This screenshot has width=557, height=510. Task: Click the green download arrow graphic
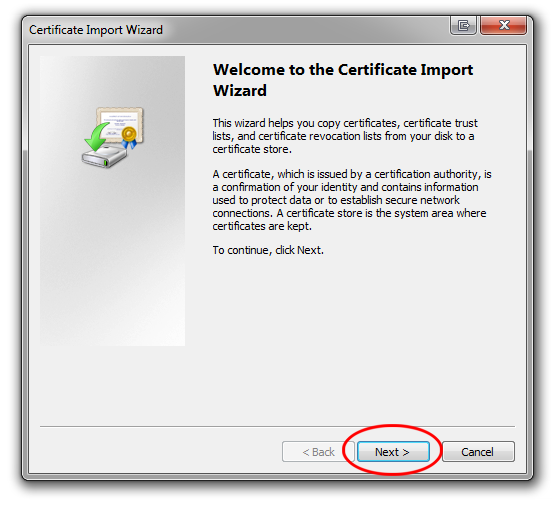(97, 137)
